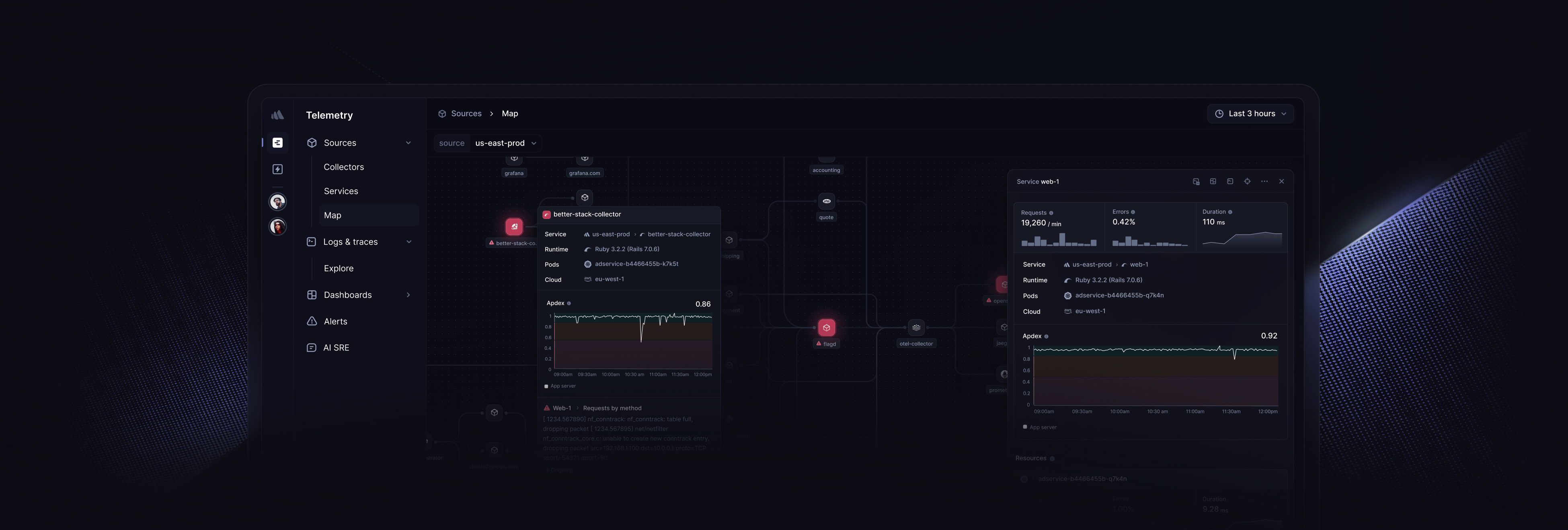
Task: Click the Sources cube icon in the navigation
Action: pos(311,142)
